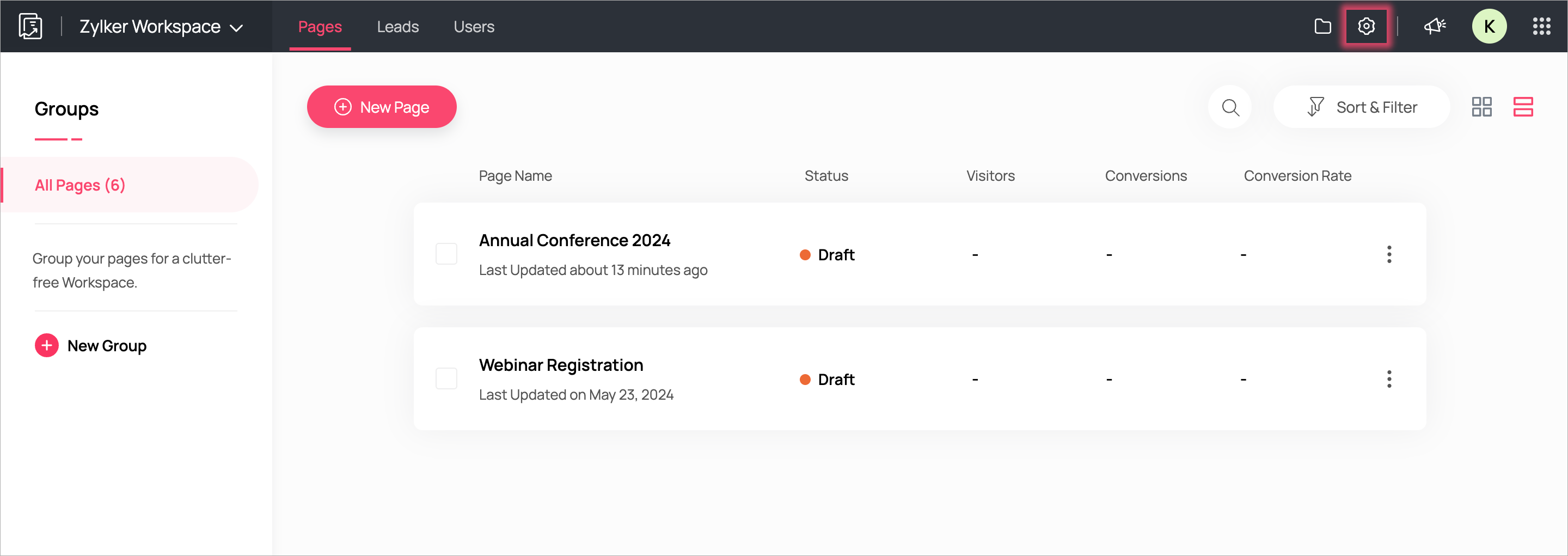
Task: Create a New Group
Action: tap(91, 346)
